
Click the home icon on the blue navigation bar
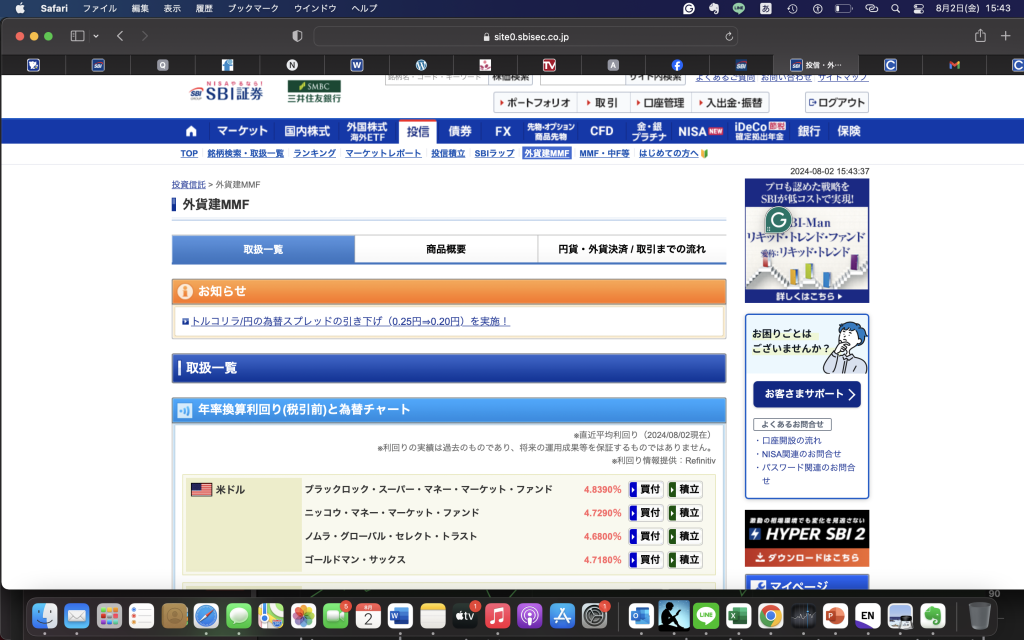click(190, 130)
